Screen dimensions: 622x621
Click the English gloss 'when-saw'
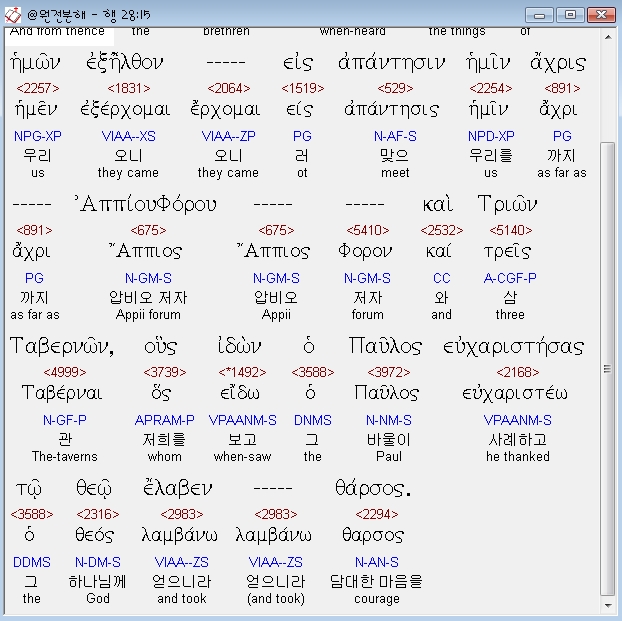coord(242,457)
